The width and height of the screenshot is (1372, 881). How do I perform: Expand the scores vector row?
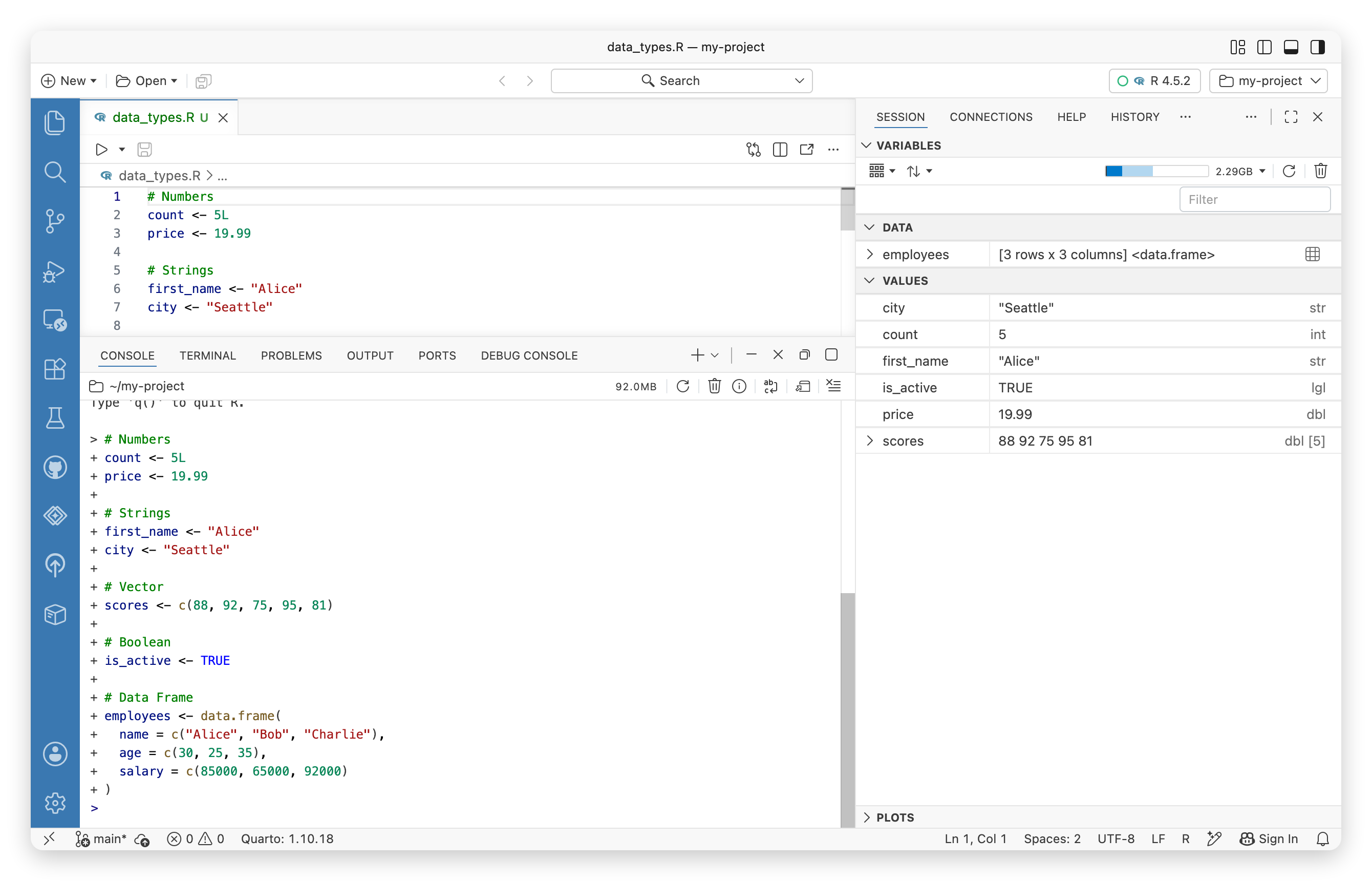tap(869, 440)
